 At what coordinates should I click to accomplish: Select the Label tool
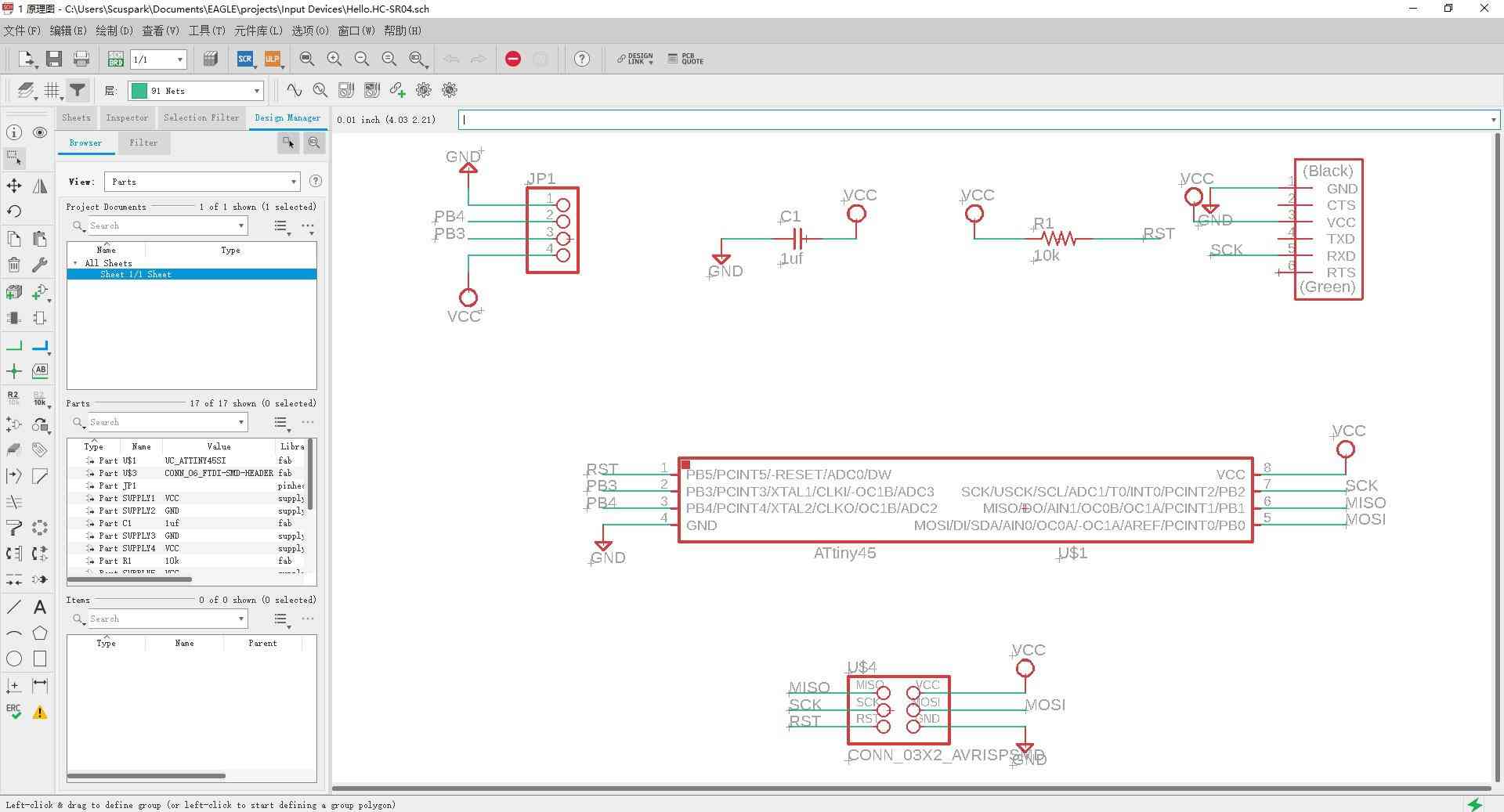(x=40, y=370)
